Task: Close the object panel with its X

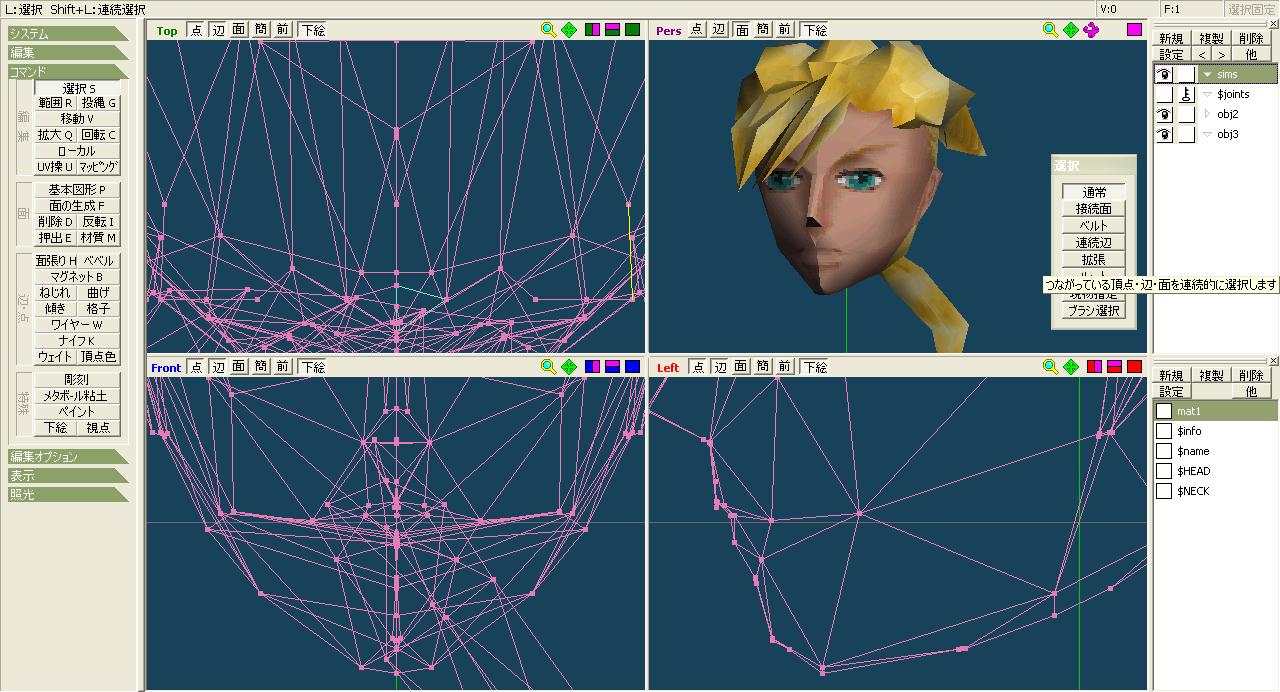Action: [x=1273, y=25]
